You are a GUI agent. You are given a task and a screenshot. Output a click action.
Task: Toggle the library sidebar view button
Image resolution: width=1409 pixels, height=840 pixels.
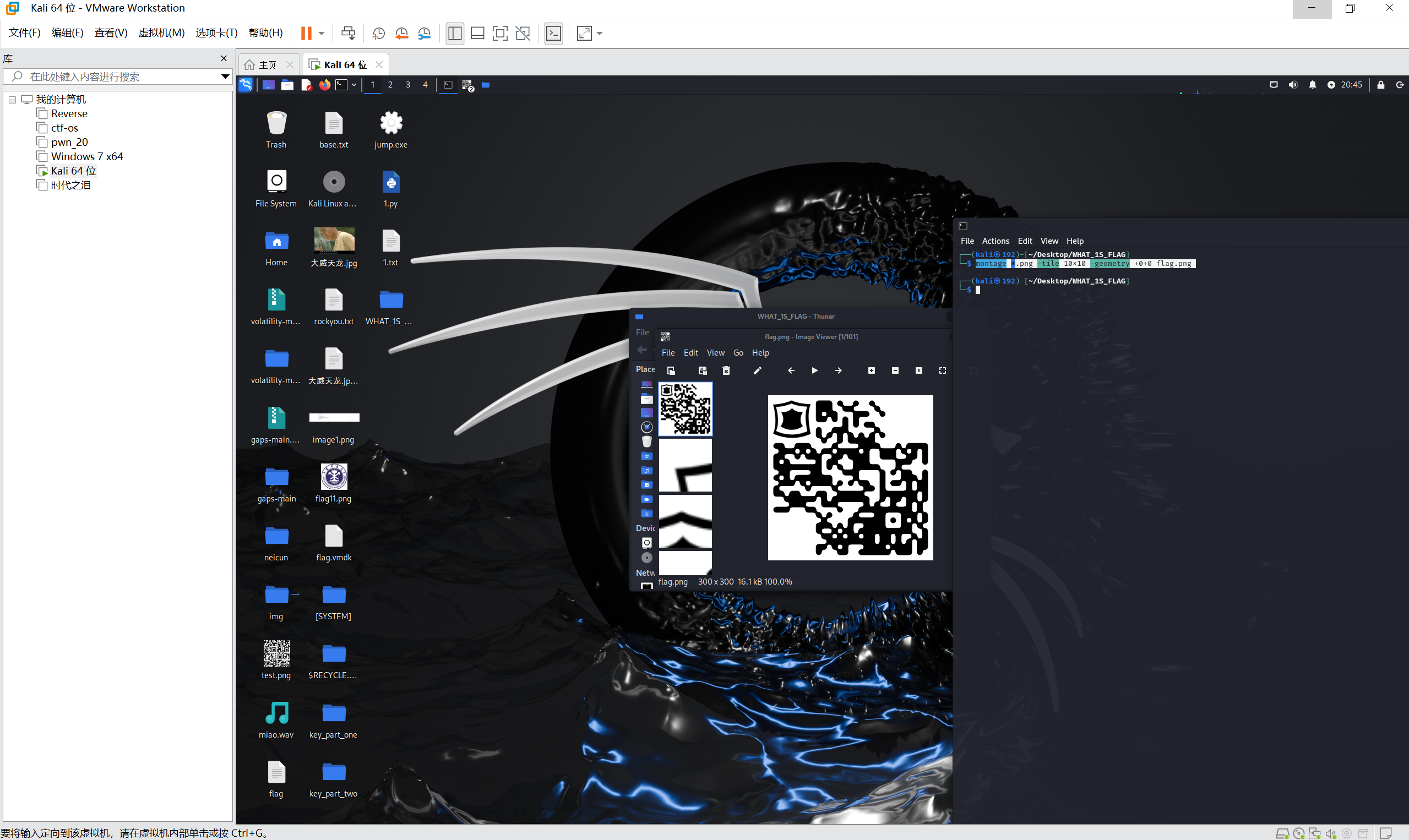(455, 34)
